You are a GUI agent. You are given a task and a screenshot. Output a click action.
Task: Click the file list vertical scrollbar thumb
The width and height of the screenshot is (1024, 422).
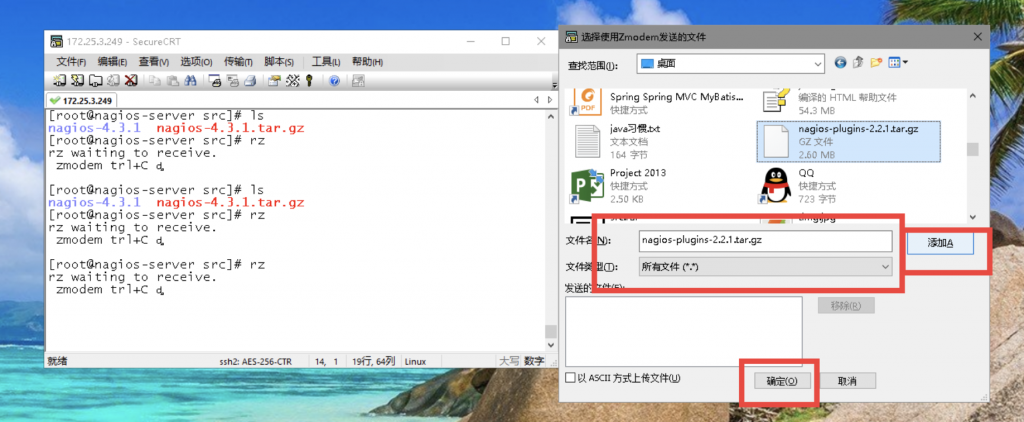(x=972, y=150)
